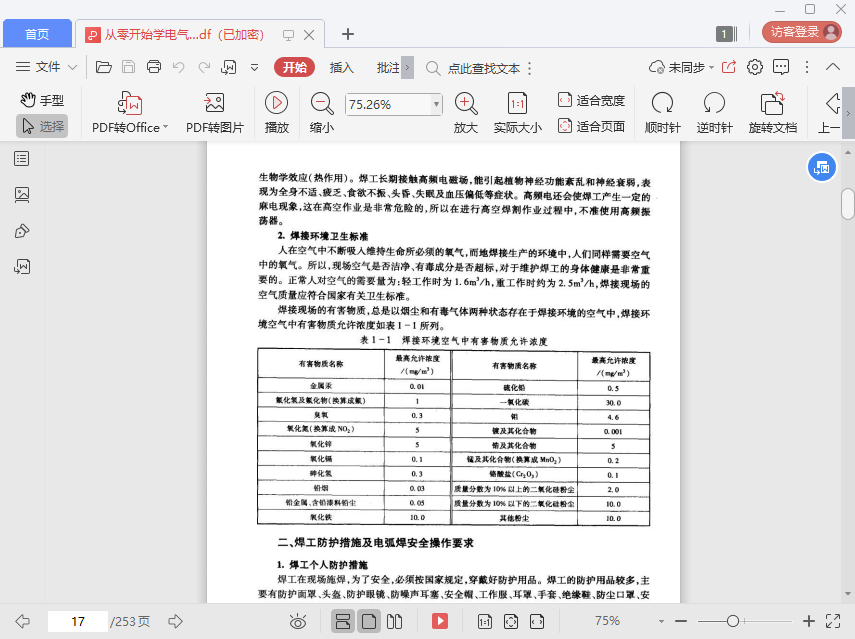Choose 适合页面 fit page
The image size is (855, 639).
(591, 126)
